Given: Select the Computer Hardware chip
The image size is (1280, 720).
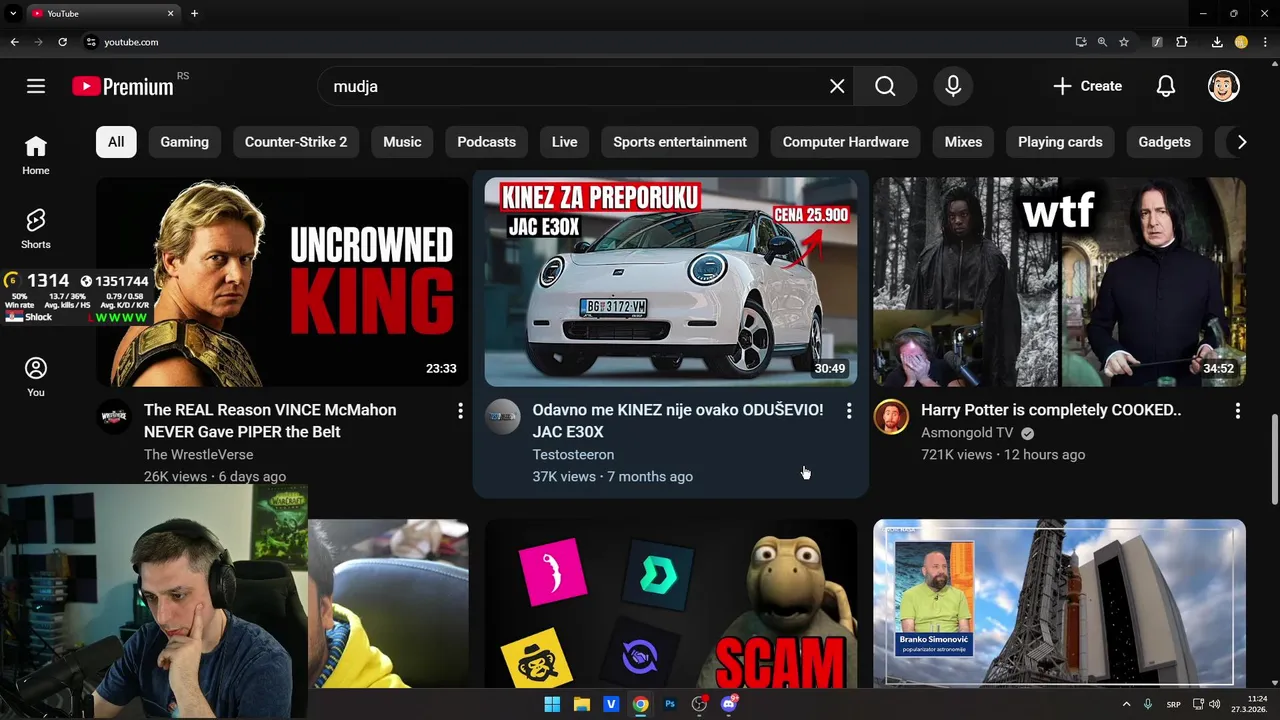Looking at the screenshot, I should tap(846, 142).
